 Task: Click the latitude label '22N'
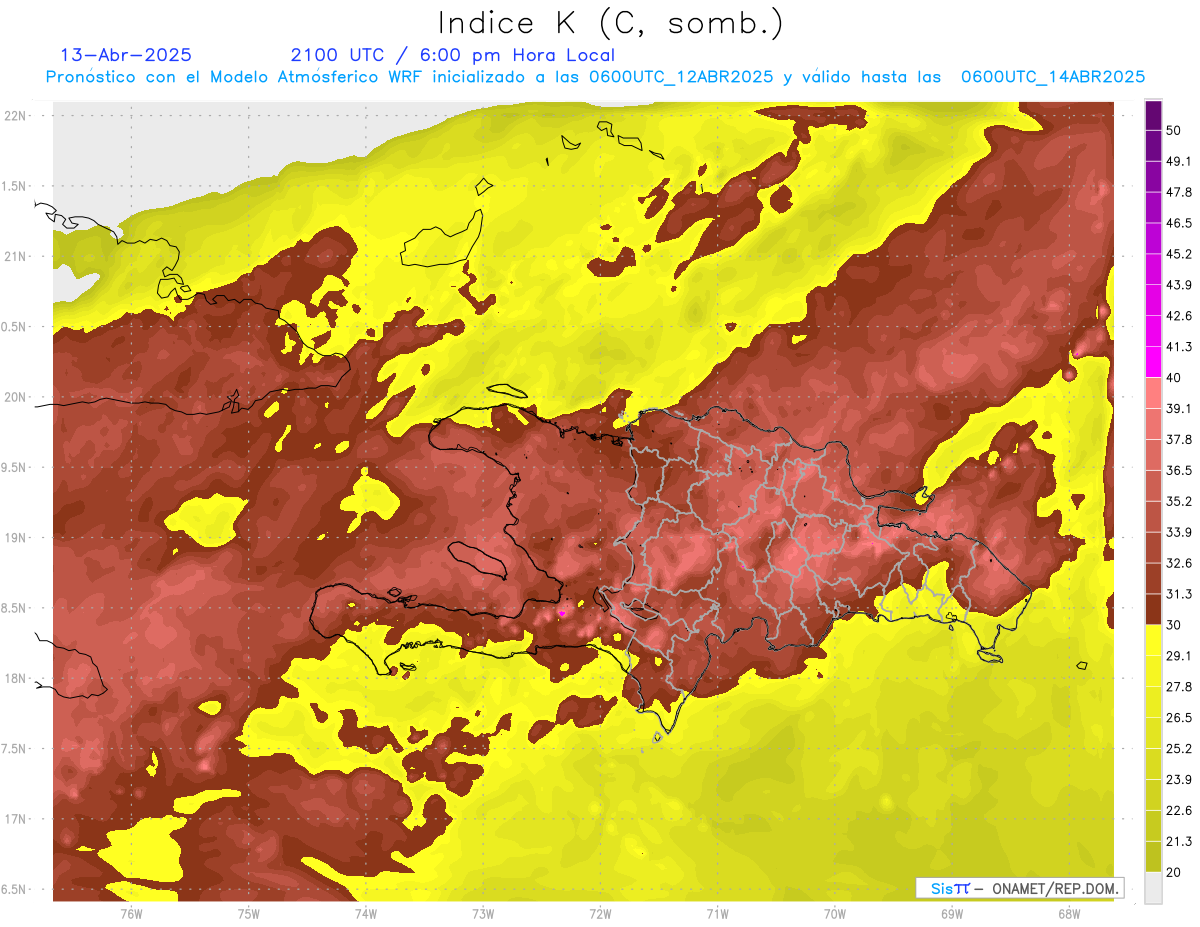pos(17,115)
